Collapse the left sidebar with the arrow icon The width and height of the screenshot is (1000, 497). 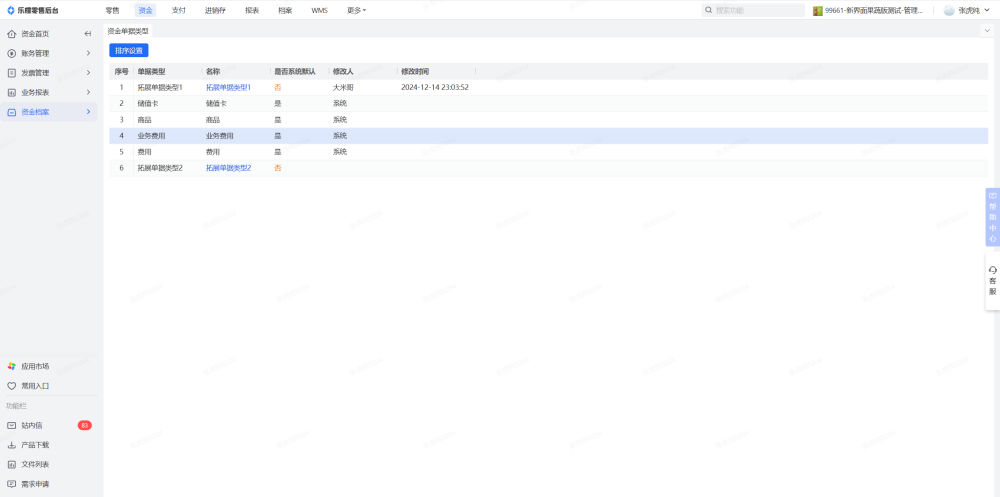click(88, 33)
